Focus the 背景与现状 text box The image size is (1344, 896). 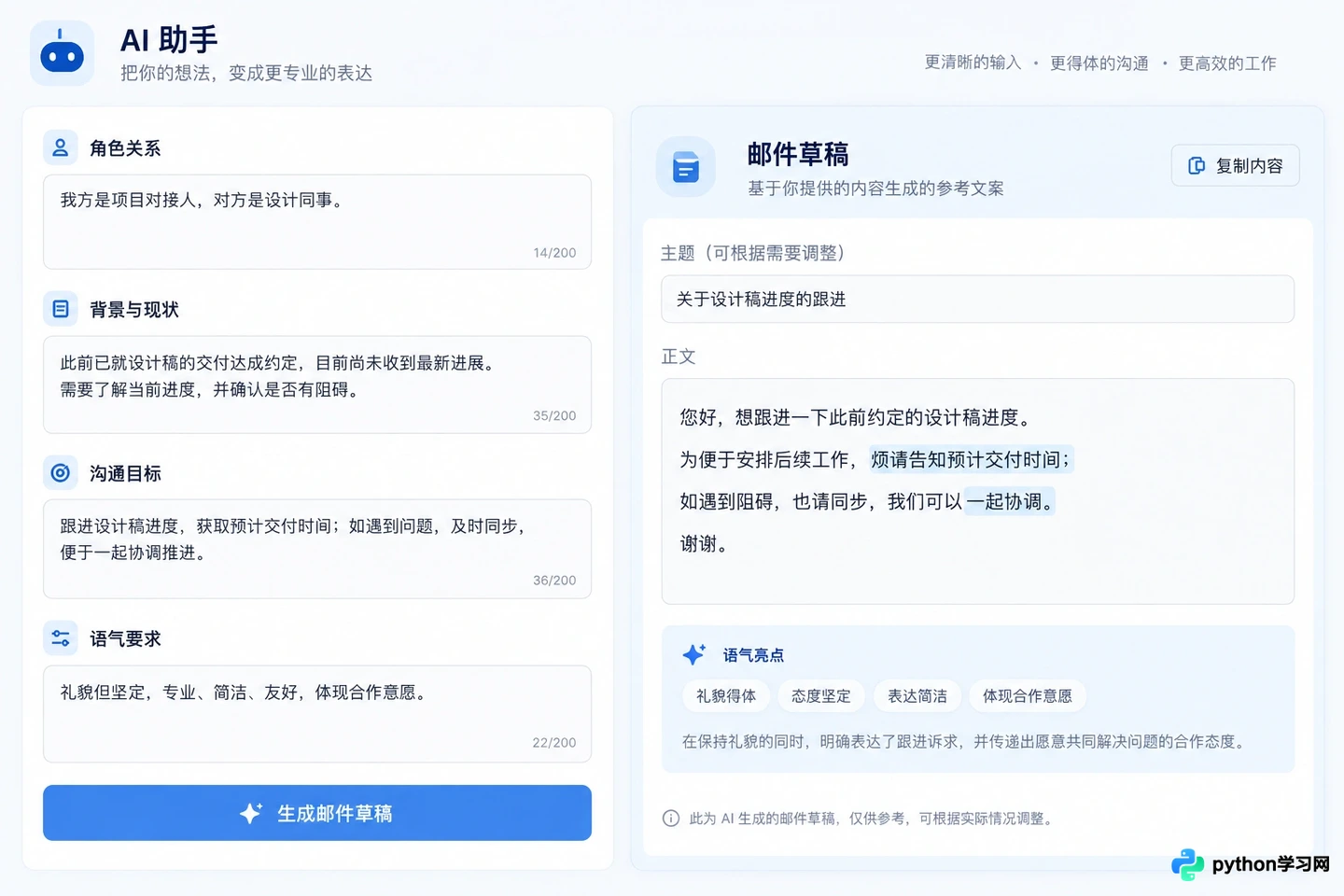tap(317, 385)
